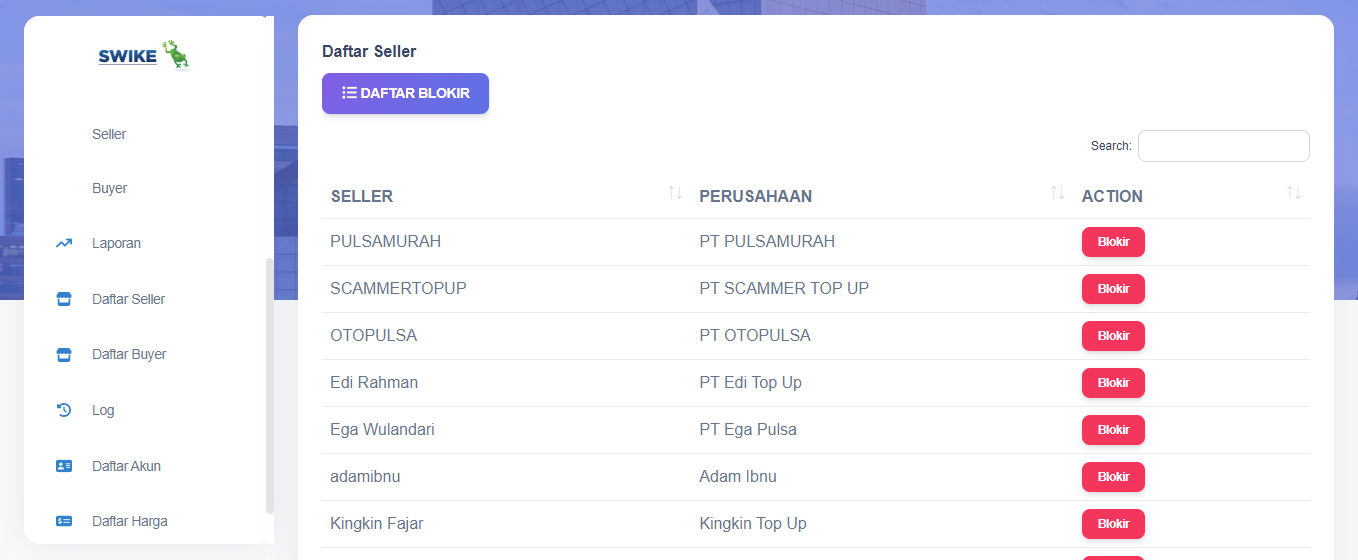Open the Seller menu item
This screenshot has width=1358, height=560.
pos(109,134)
